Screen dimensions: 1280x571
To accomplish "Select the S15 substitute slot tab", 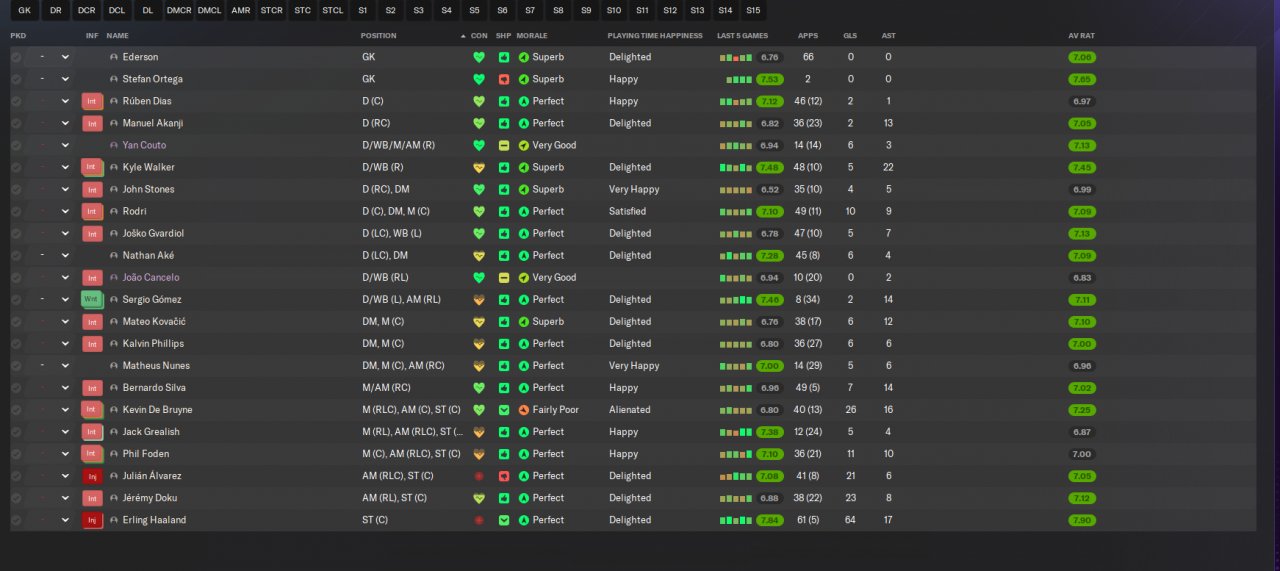I will pyautogui.click(x=753, y=10).
